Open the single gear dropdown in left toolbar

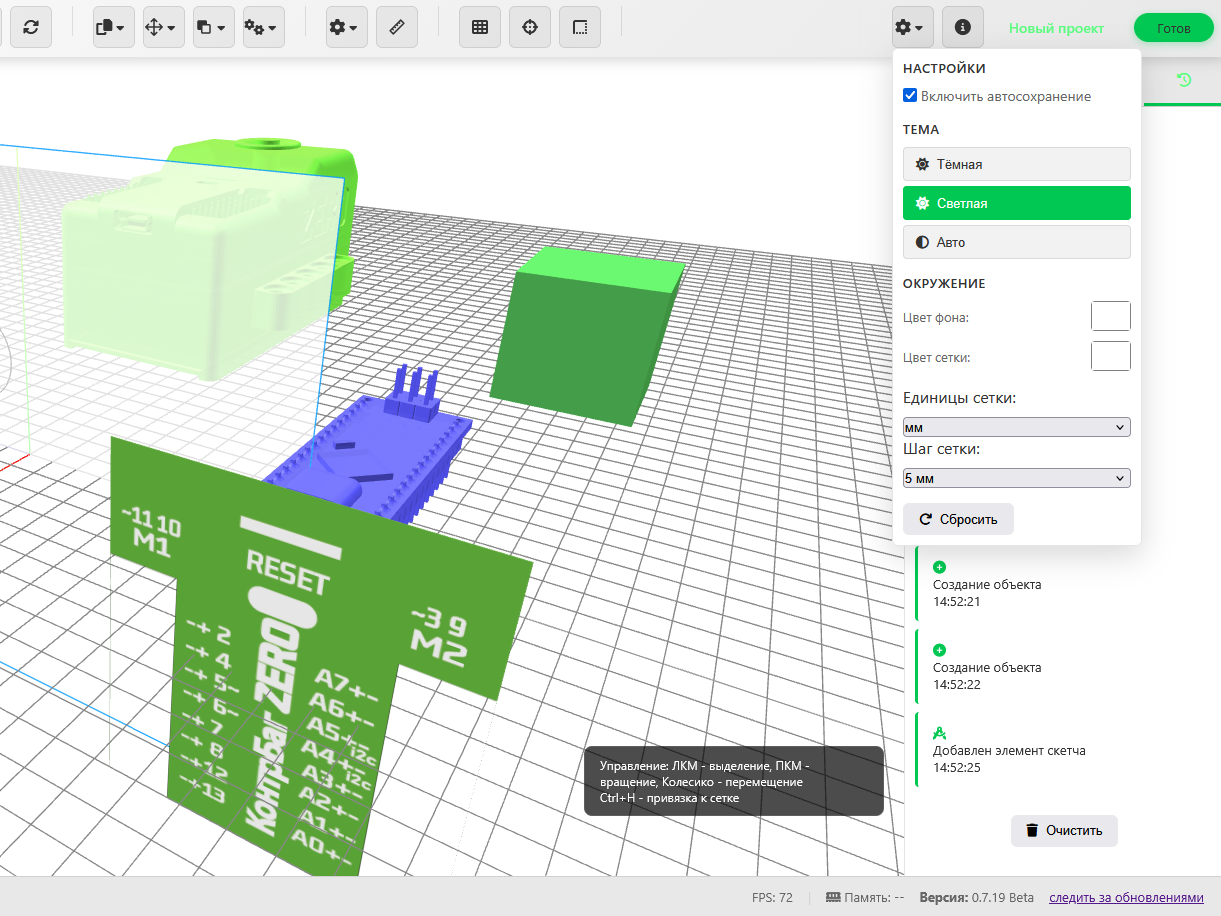pos(347,27)
